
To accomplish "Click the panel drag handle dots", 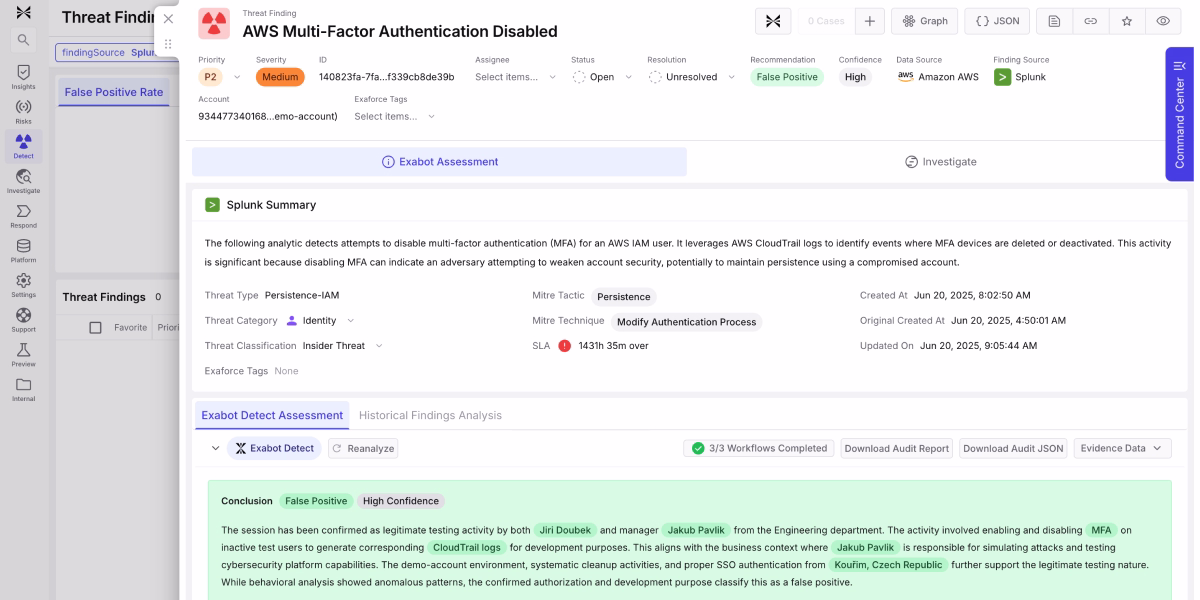I will pos(168,44).
